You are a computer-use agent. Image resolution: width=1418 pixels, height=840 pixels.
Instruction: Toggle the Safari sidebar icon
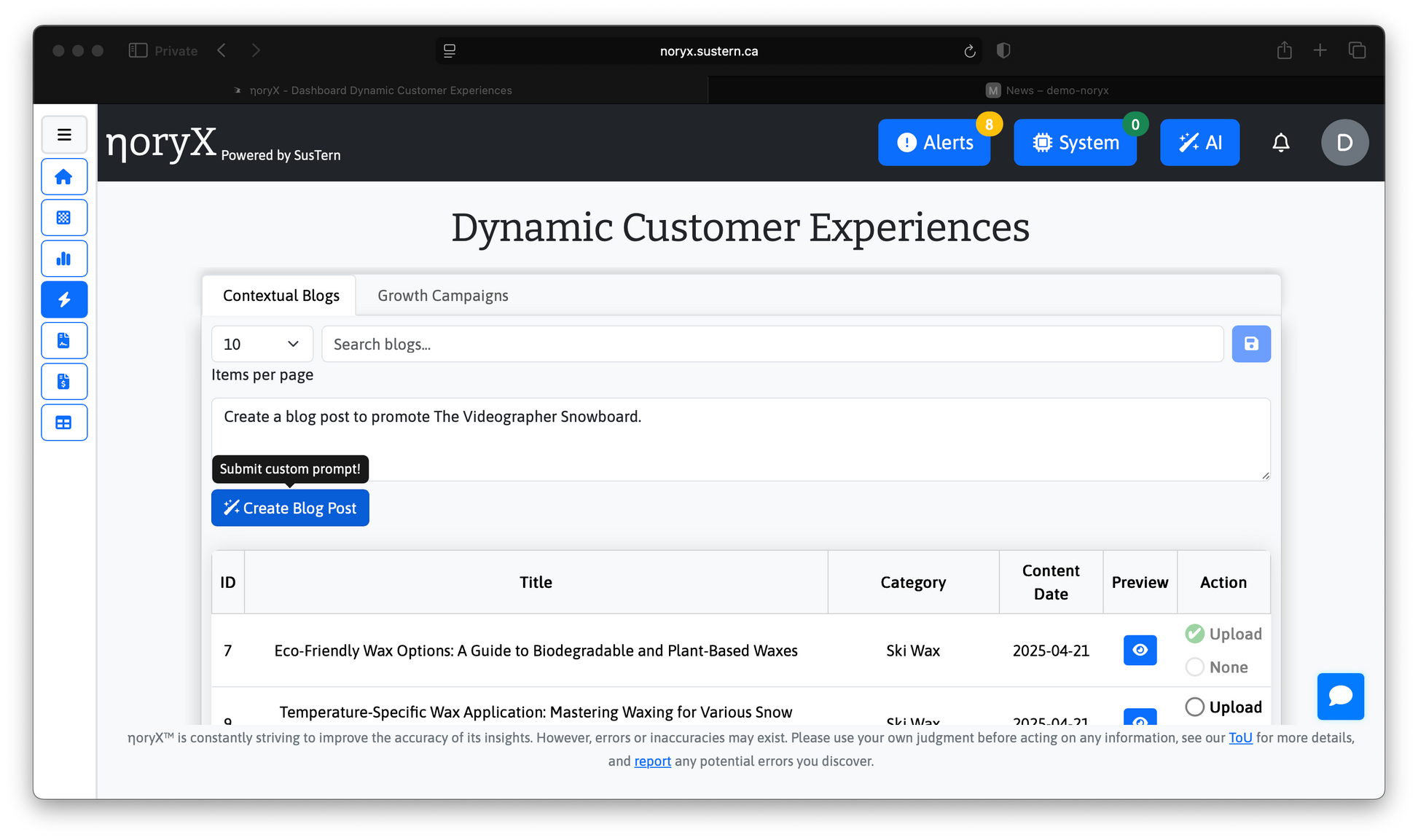click(138, 50)
